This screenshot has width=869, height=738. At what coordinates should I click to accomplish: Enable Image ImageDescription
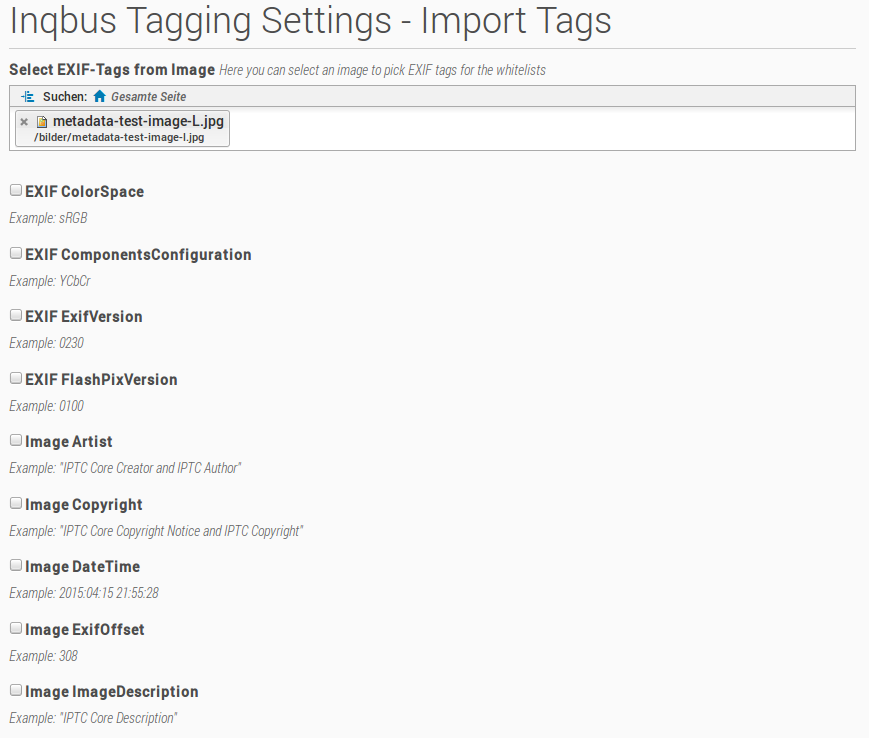pyautogui.click(x=15, y=689)
